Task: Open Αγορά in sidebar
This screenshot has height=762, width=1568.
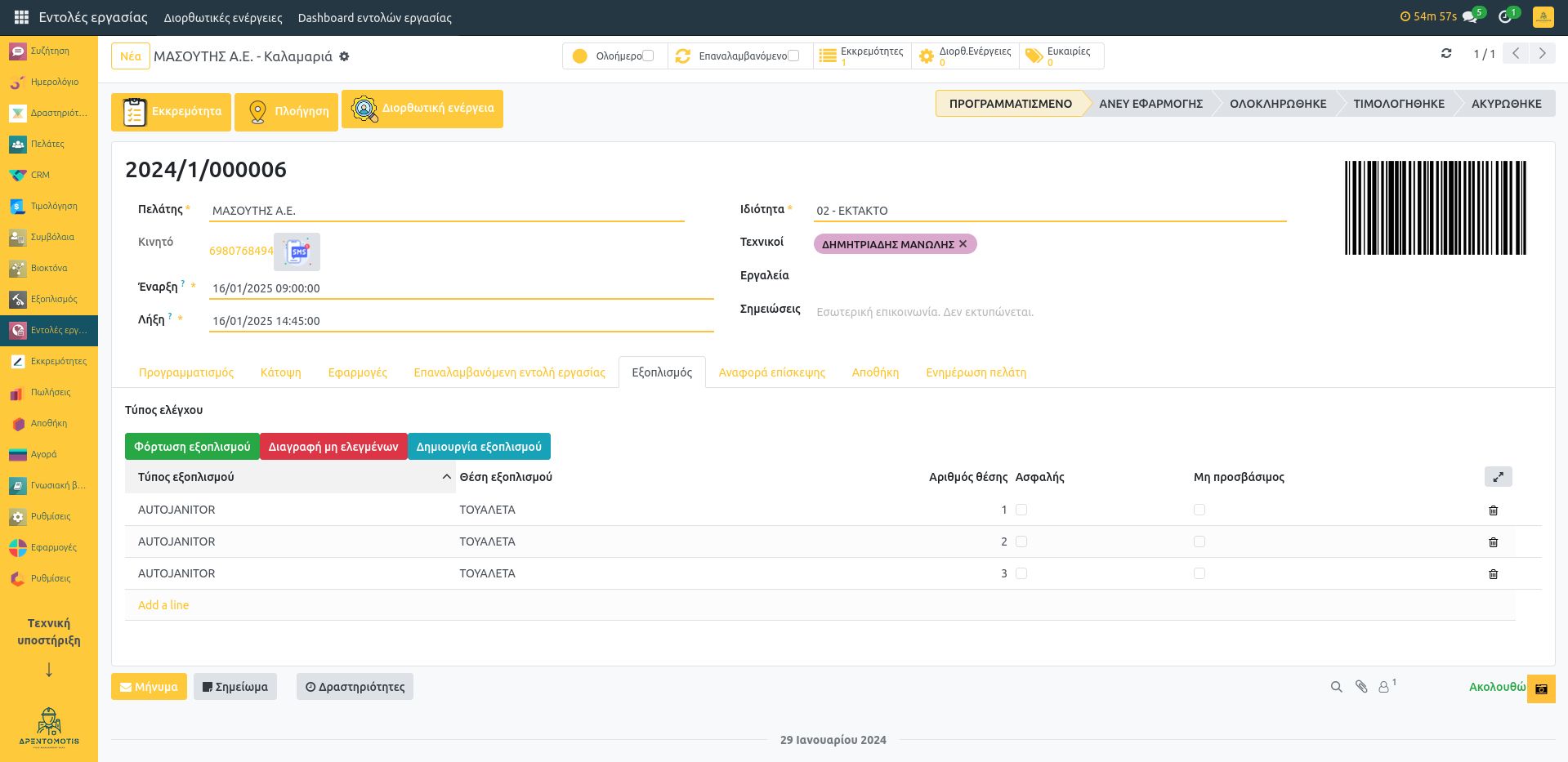Action: pyautogui.click(x=49, y=454)
